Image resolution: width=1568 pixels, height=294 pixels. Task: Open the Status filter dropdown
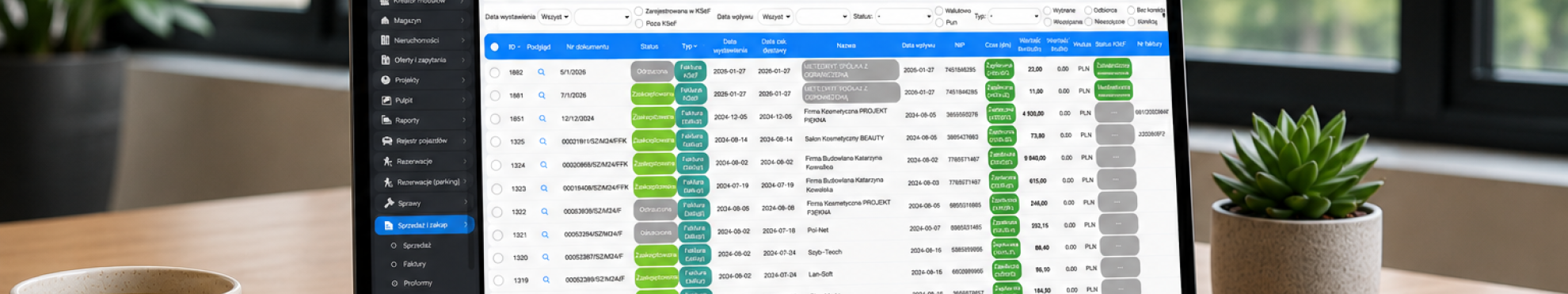(x=904, y=17)
